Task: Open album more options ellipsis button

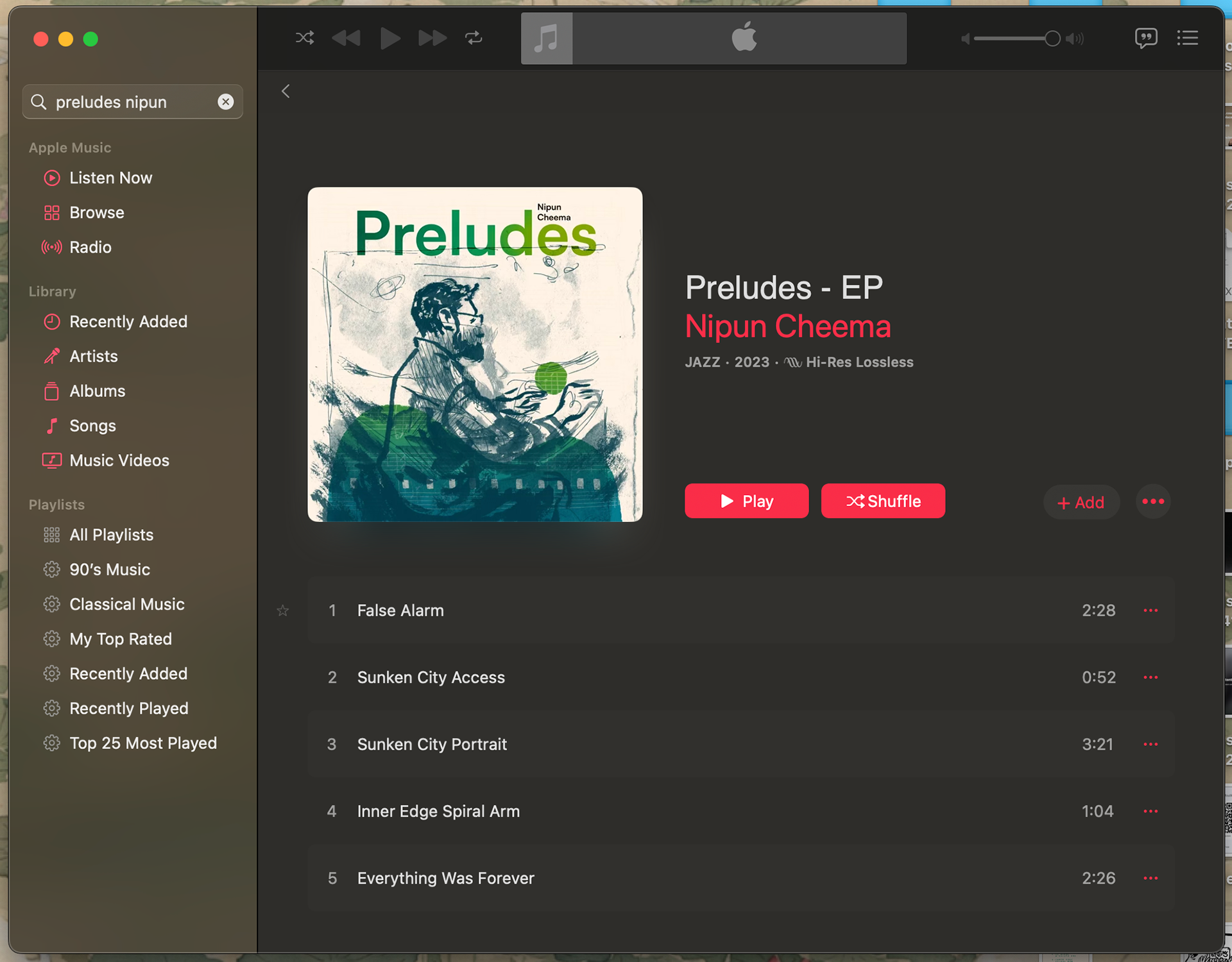Action: click(1153, 502)
